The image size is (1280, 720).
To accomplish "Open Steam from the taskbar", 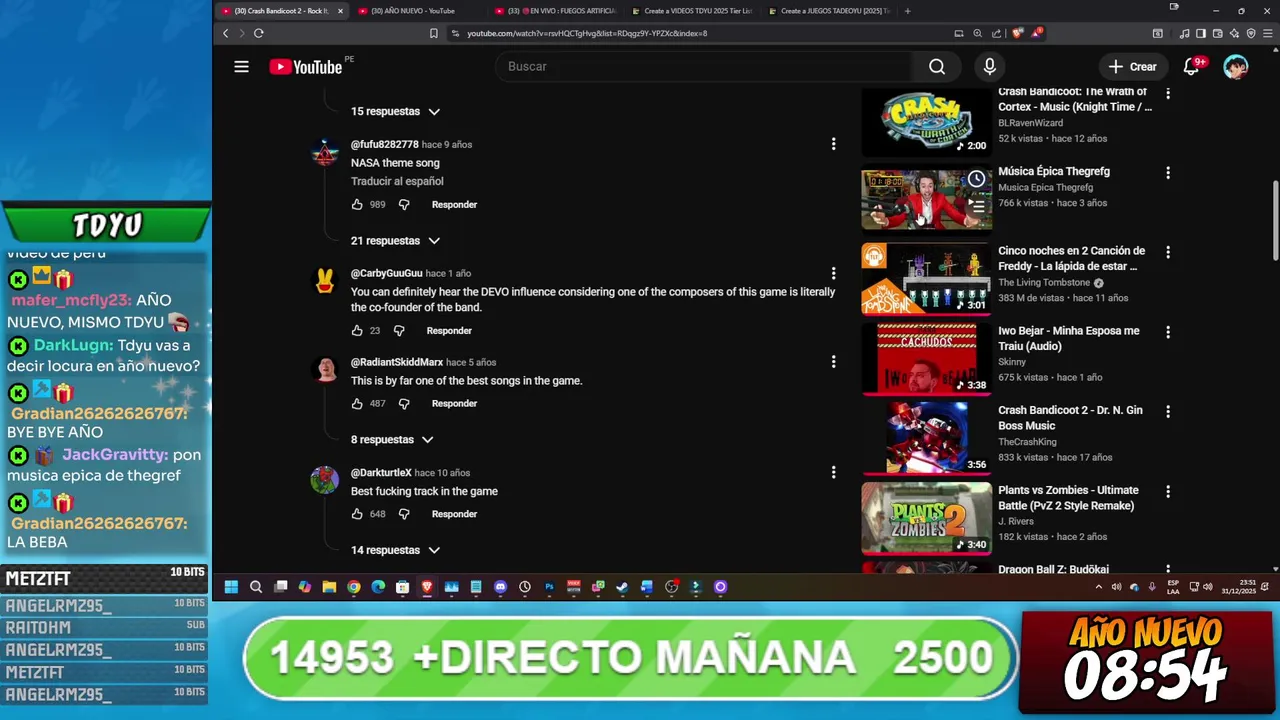I will [x=622, y=587].
